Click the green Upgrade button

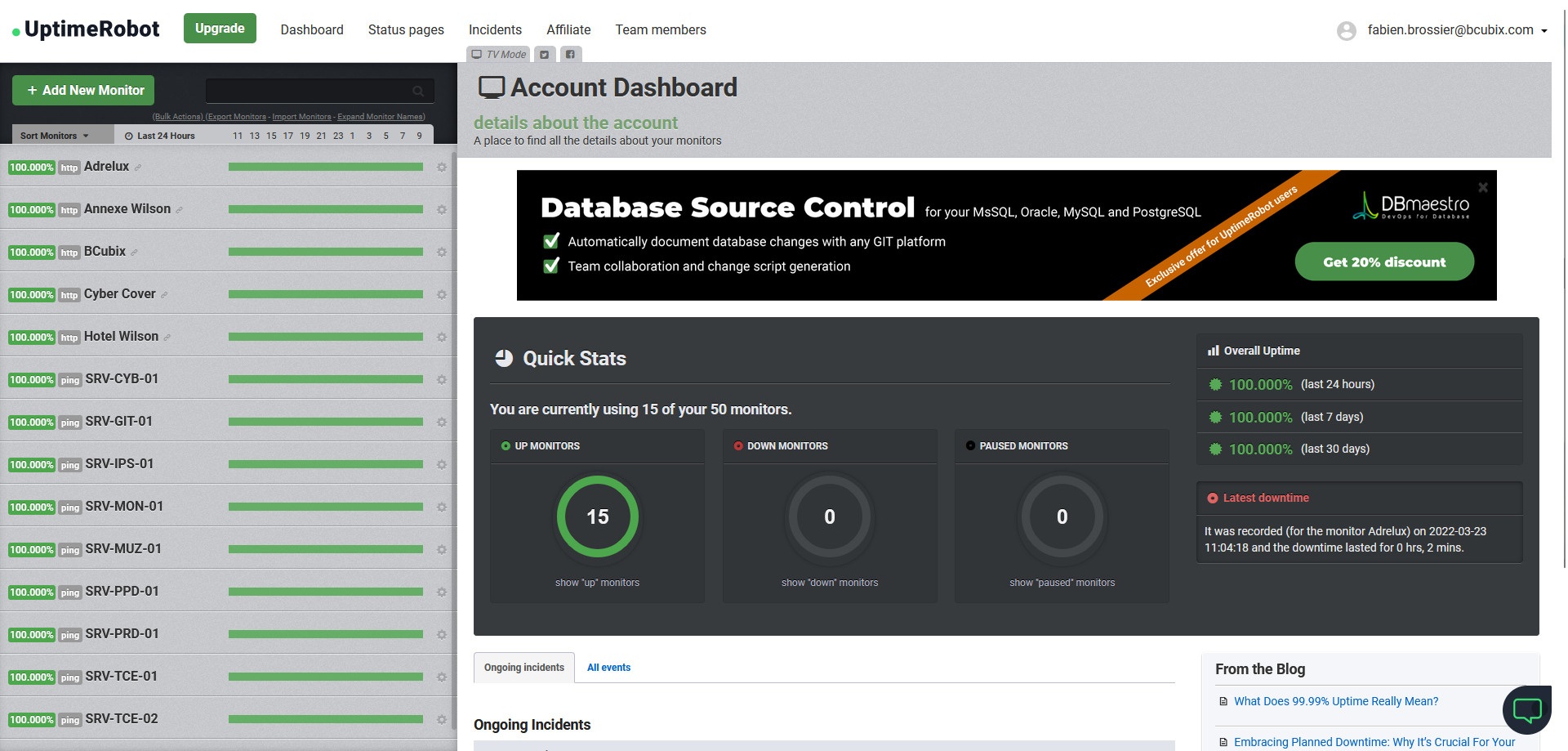[220, 29]
